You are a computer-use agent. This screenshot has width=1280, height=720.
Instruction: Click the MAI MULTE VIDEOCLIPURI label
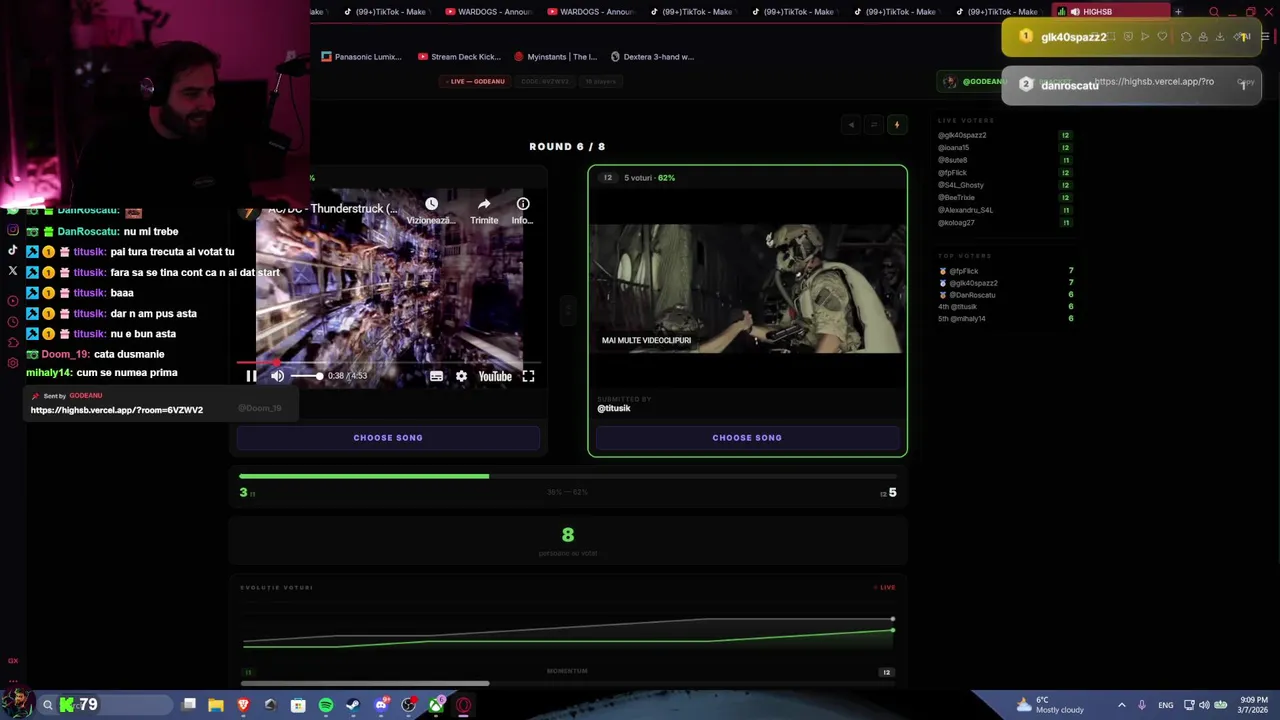[x=646, y=340]
